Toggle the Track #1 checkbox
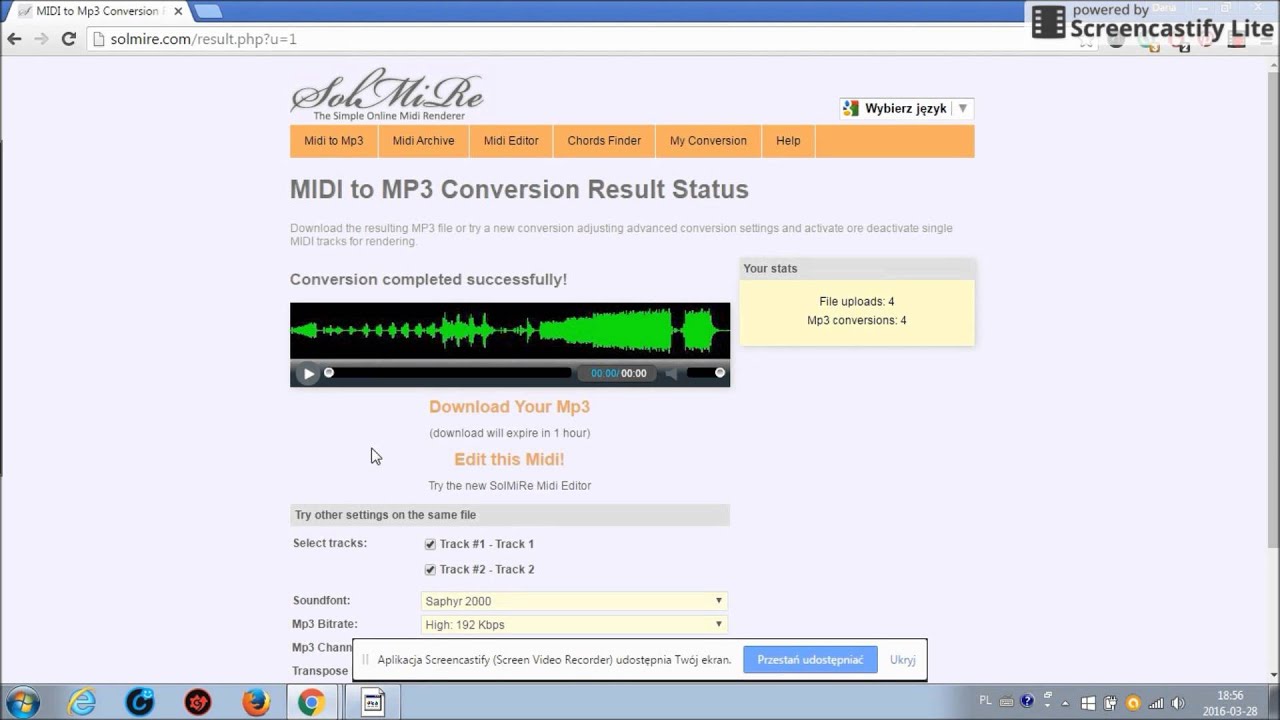1280x720 pixels. 430,544
